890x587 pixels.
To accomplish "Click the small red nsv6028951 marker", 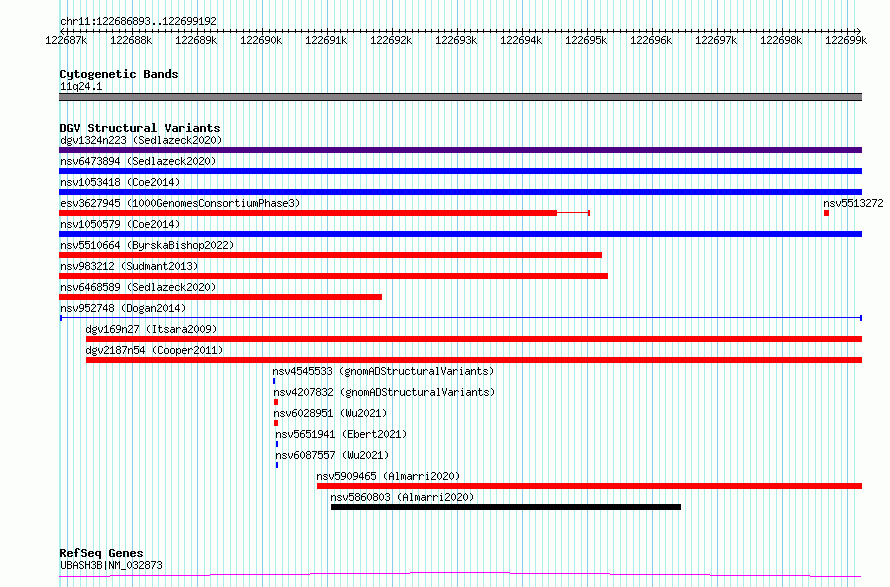I will pos(276,423).
